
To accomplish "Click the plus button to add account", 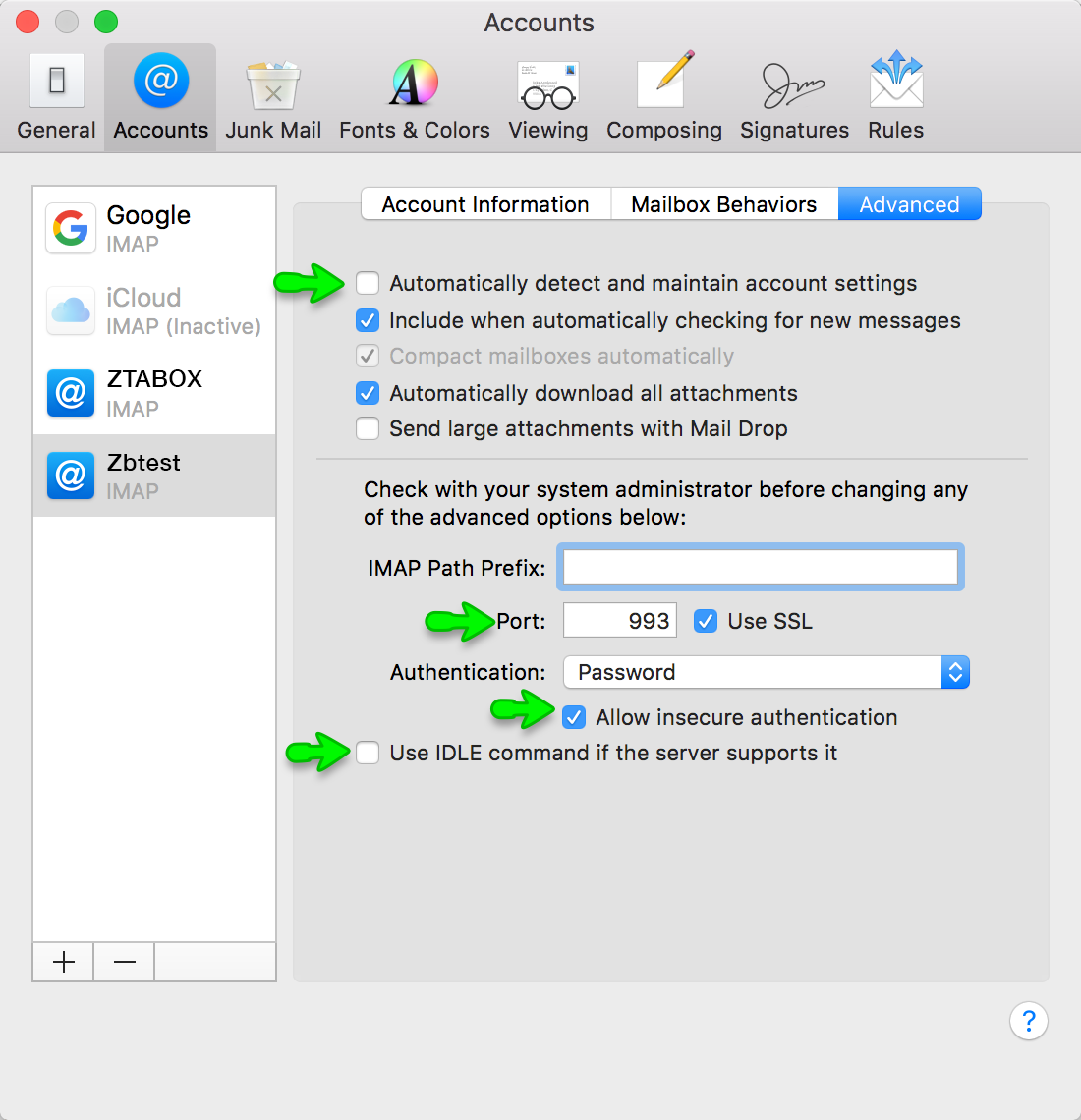I will (x=64, y=962).
